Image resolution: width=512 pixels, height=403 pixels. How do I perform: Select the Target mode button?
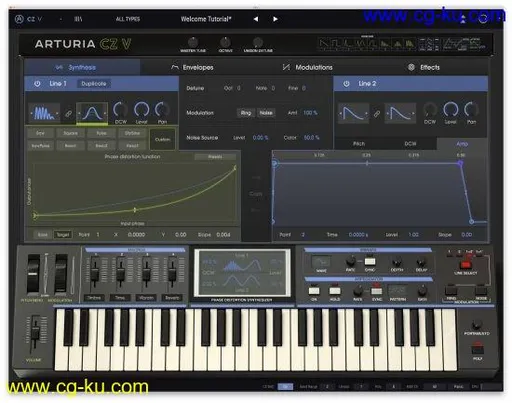[x=63, y=235]
